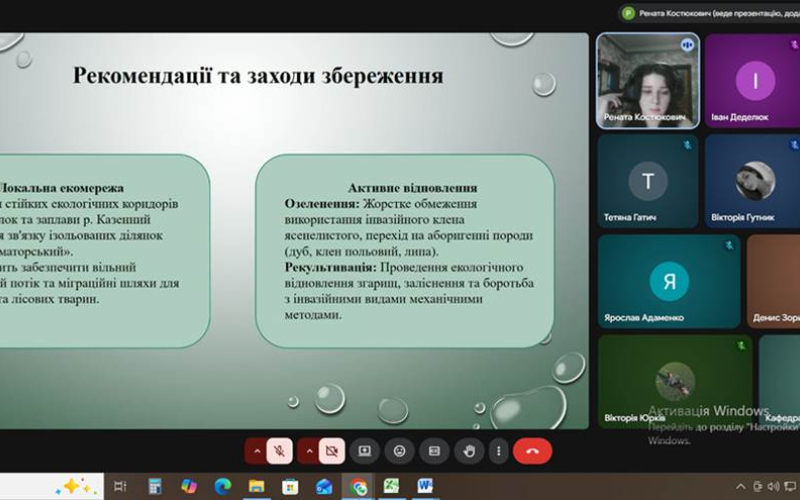Click muted mic icon on Іван Деделюк tile
The height and width of the screenshot is (500, 800).
[794, 45]
